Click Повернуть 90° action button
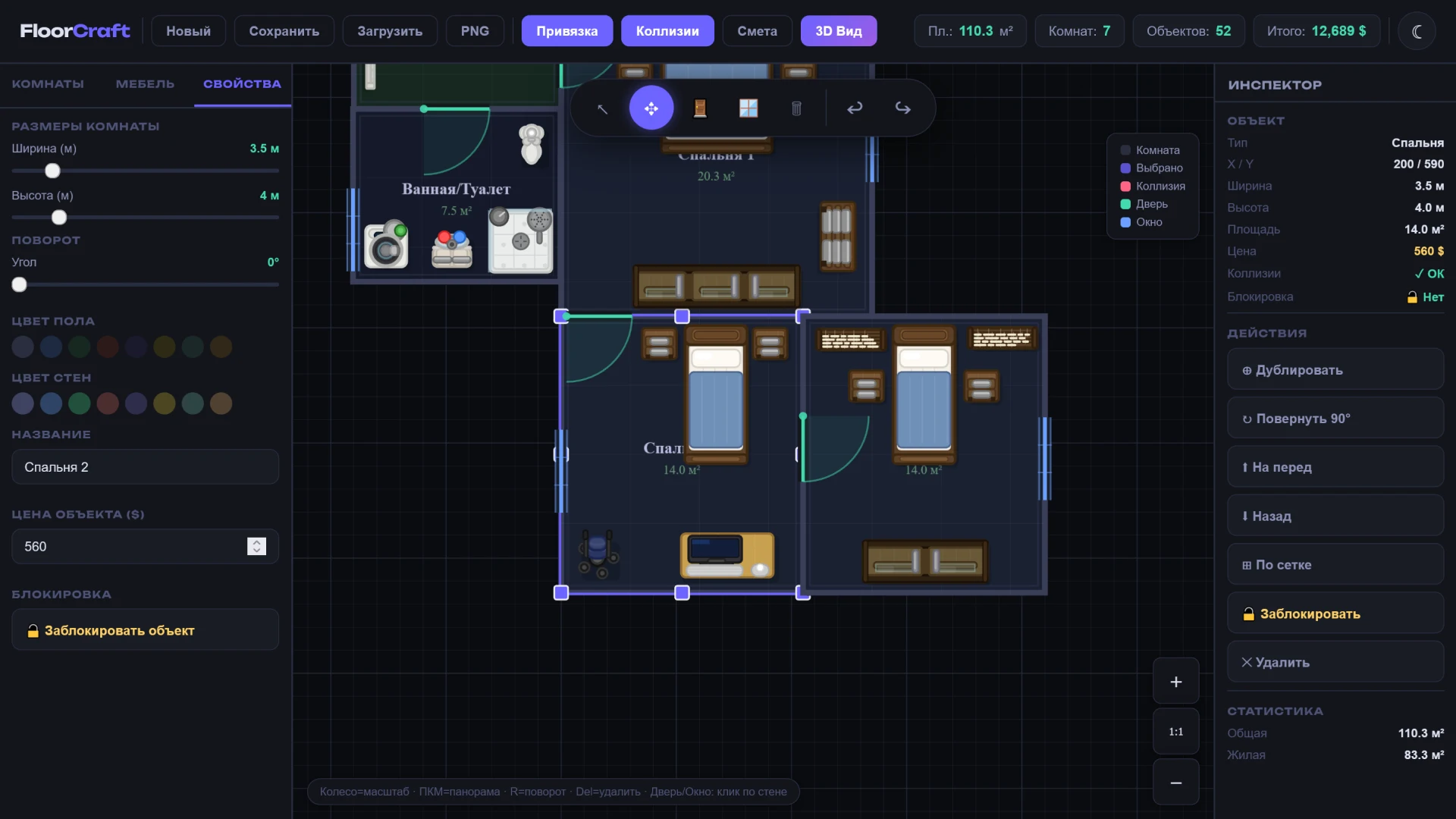The width and height of the screenshot is (1456, 819). (1335, 419)
